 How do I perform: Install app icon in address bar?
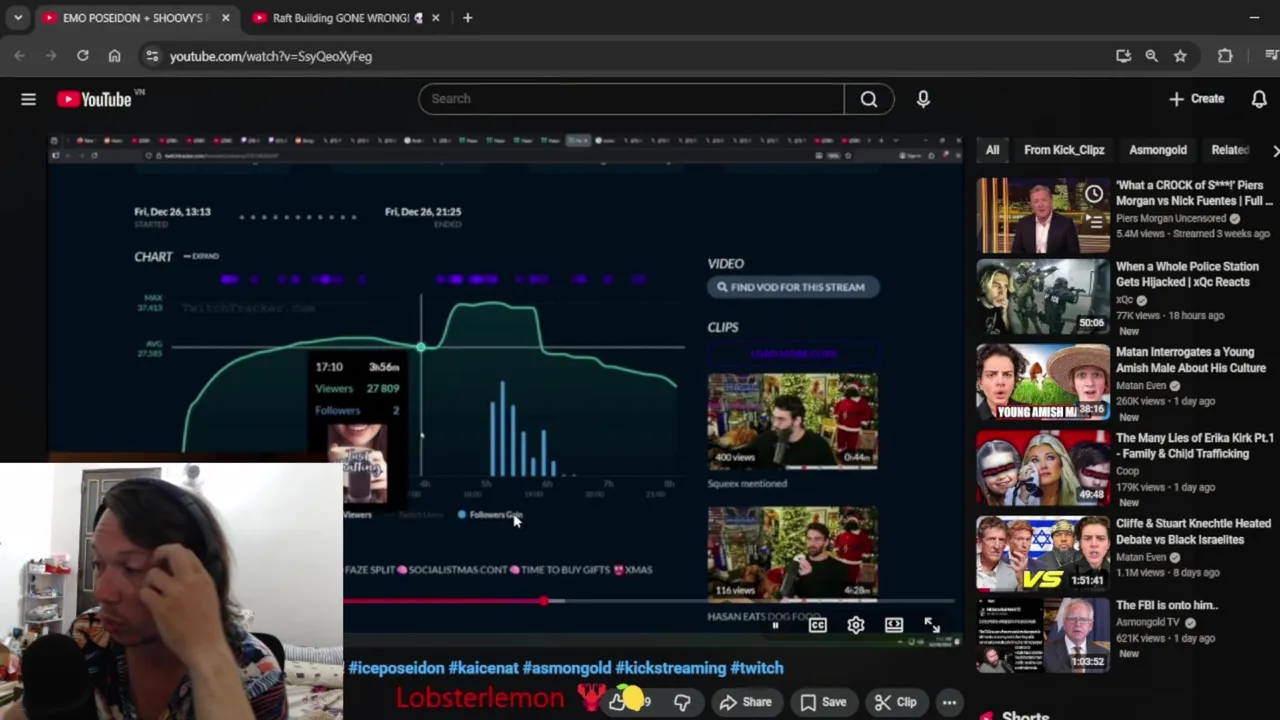[1123, 56]
